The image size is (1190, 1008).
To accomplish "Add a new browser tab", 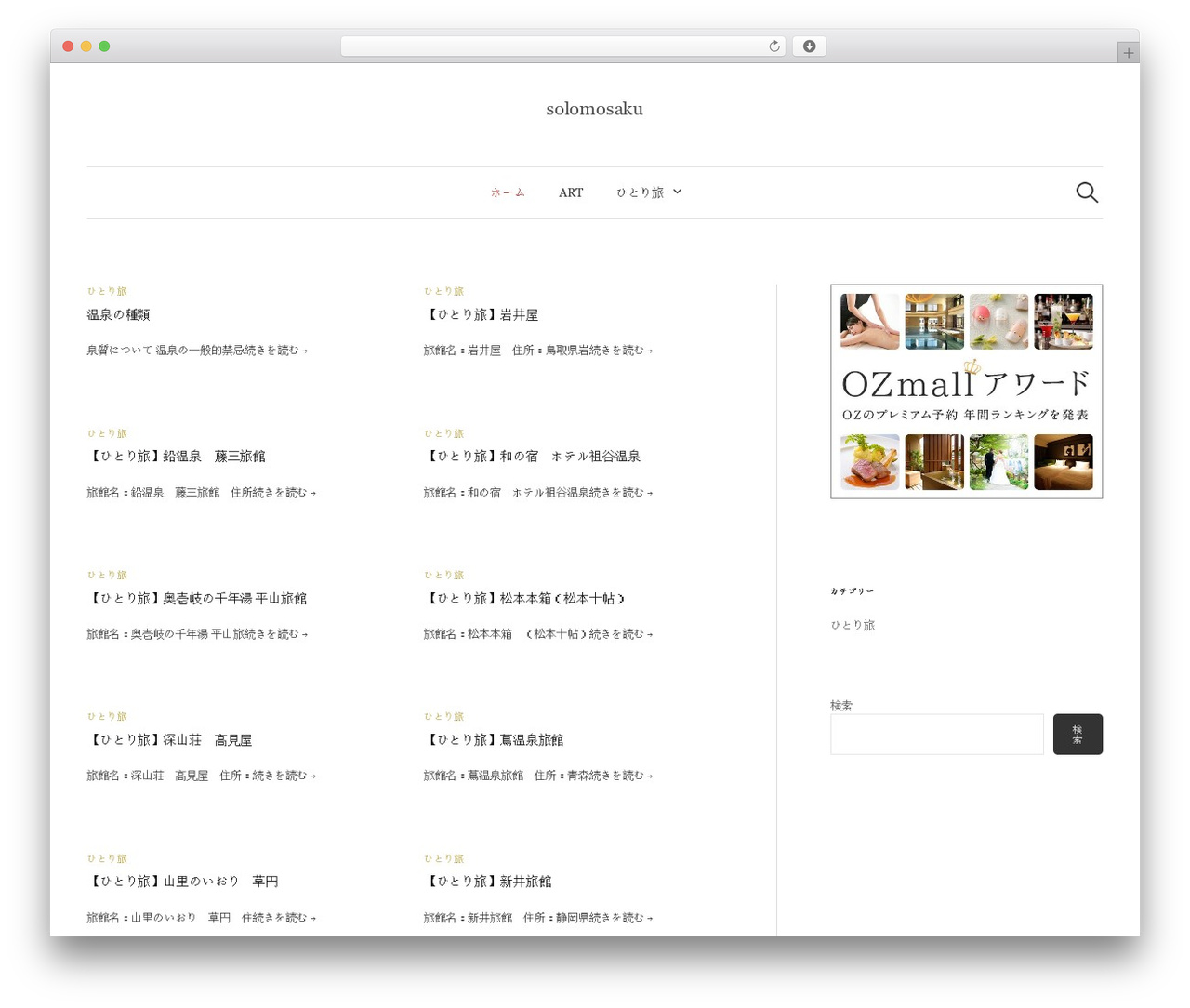I will coord(1128,53).
